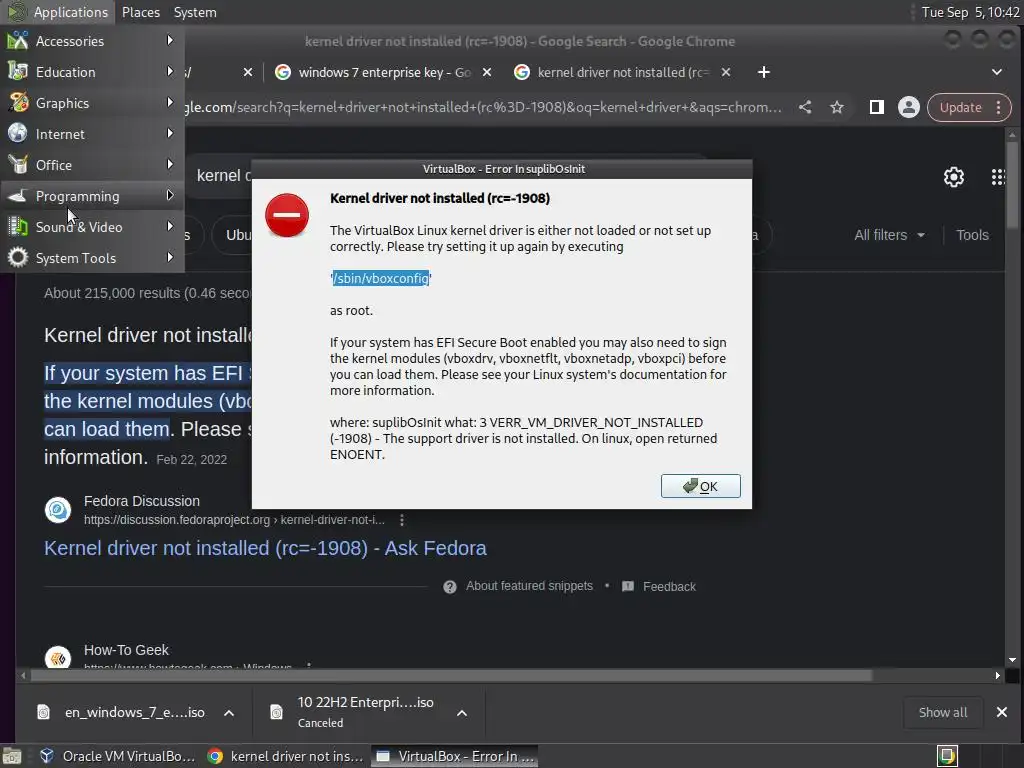Expand options for en_windows_7 iso download
Viewport: 1024px width, 768px height.
tap(229, 713)
